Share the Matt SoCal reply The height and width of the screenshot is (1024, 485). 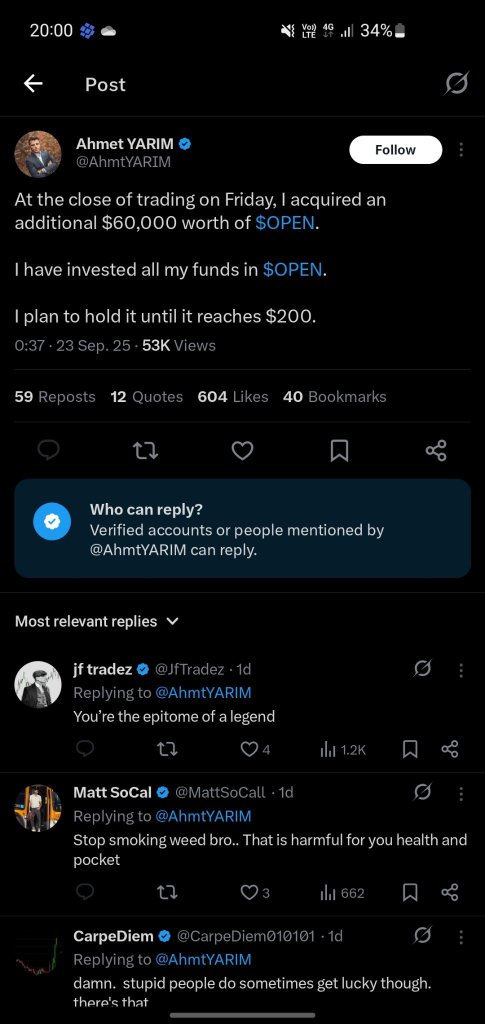click(x=450, y=892)
